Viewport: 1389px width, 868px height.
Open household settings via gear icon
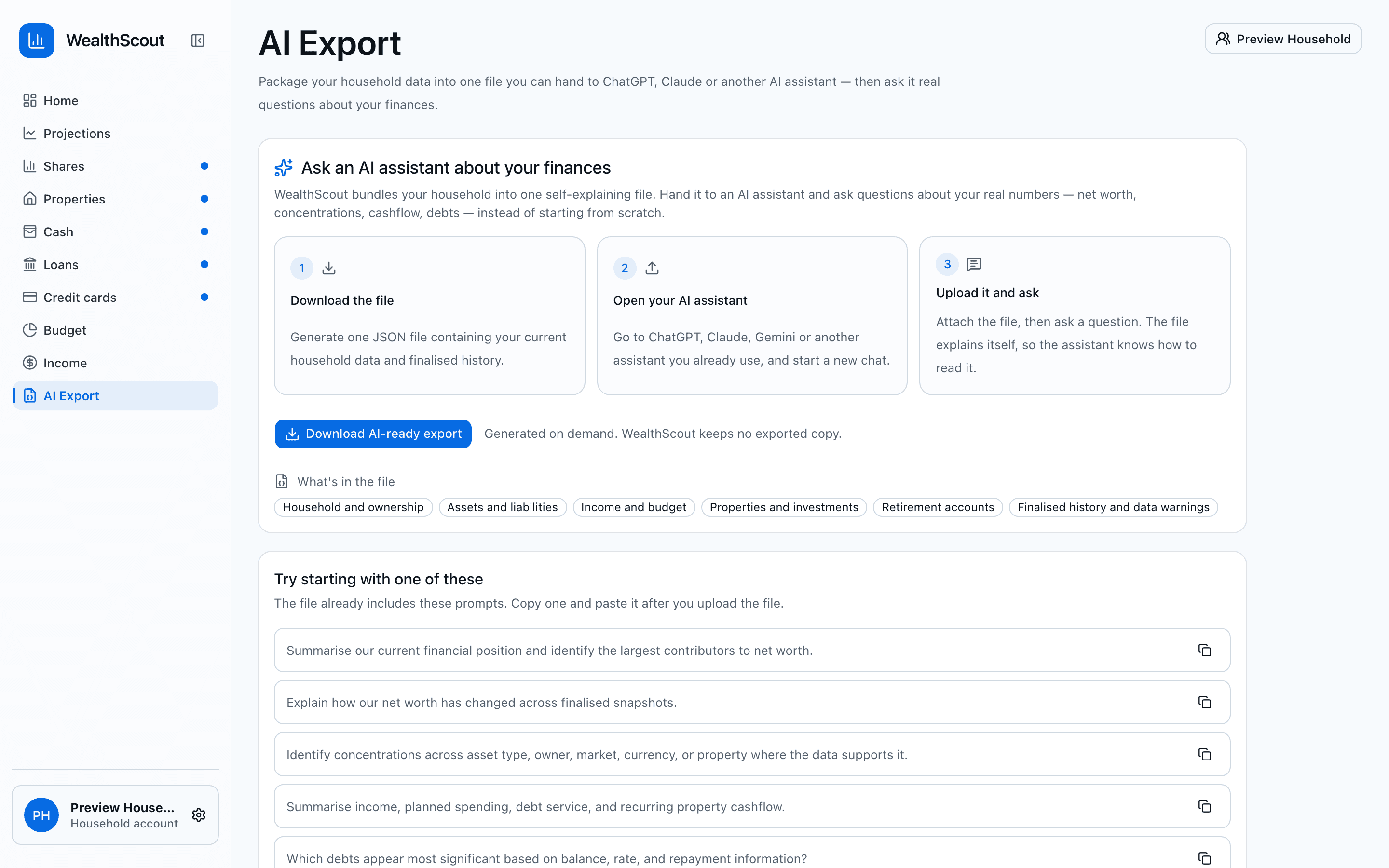click(199, 814)
